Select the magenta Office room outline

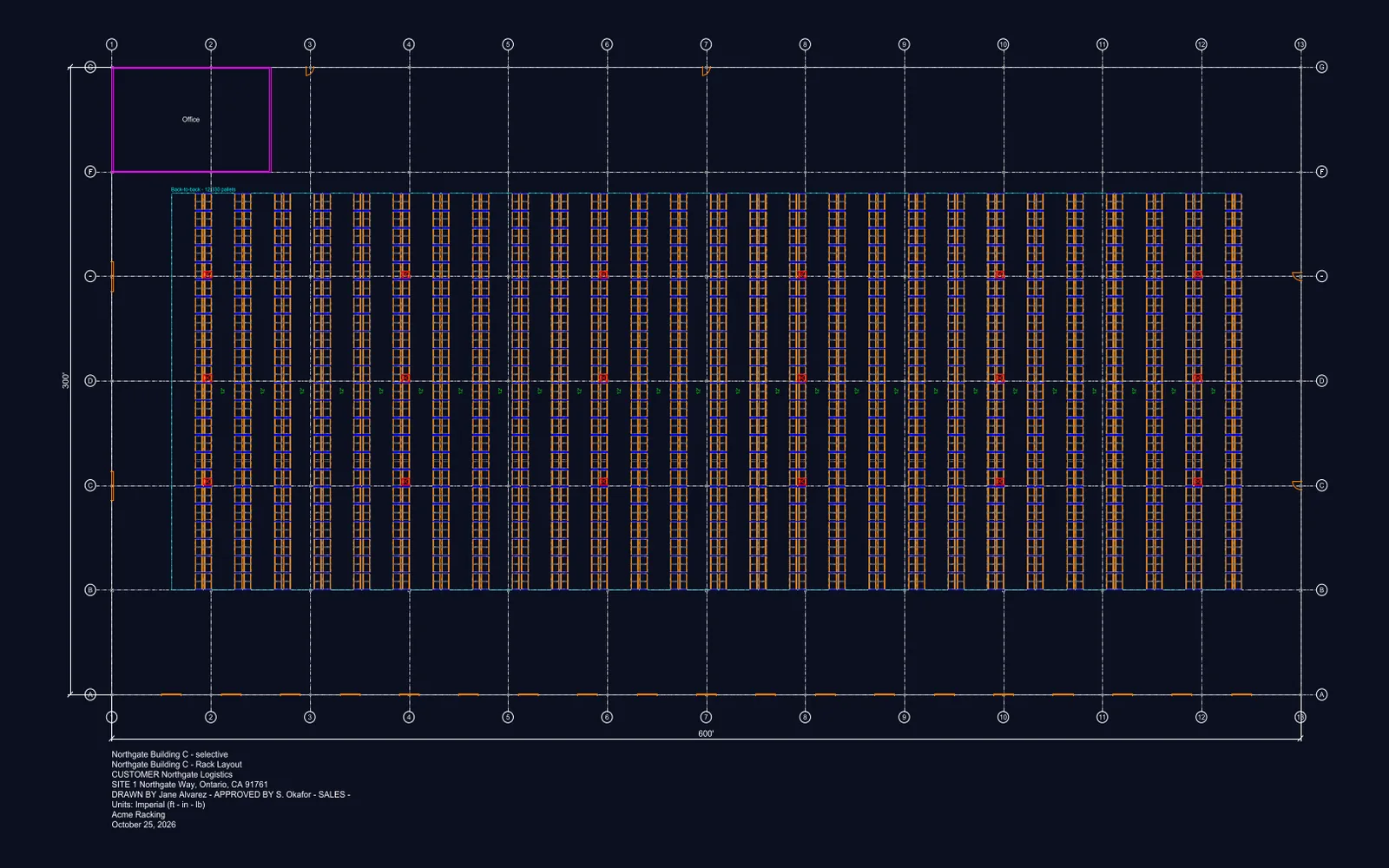pyautogui.click(x=191, y=120)
